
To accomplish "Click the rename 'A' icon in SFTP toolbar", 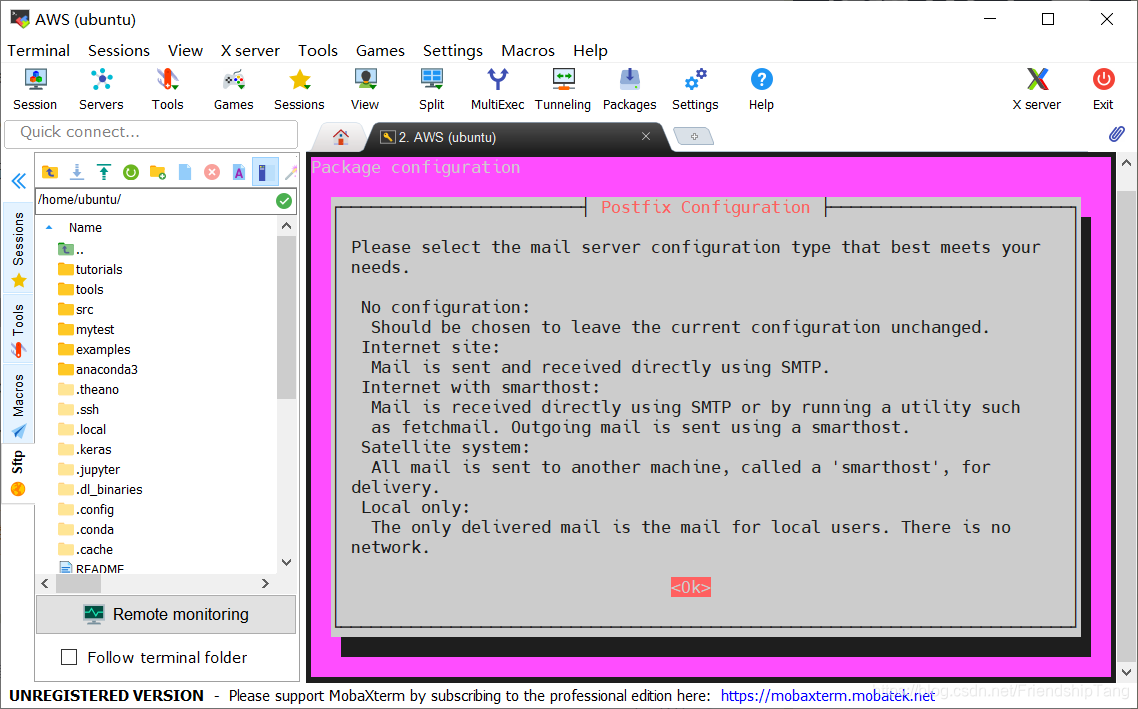I will coord(239,172).
